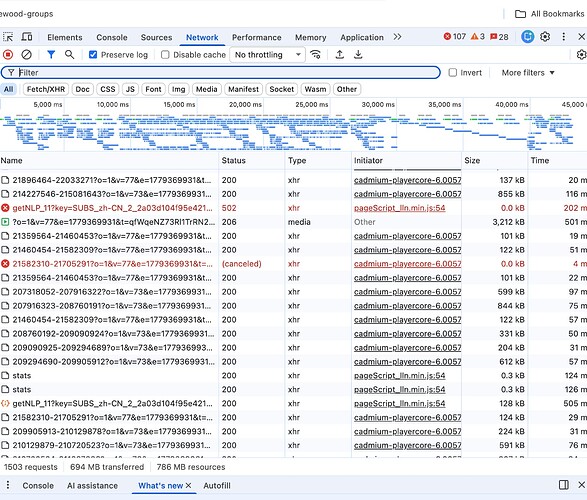Open pageScript_lln.min.js:54 initiator of 502 request
This screenshot has height=500, width=587.
pos(399,208)
